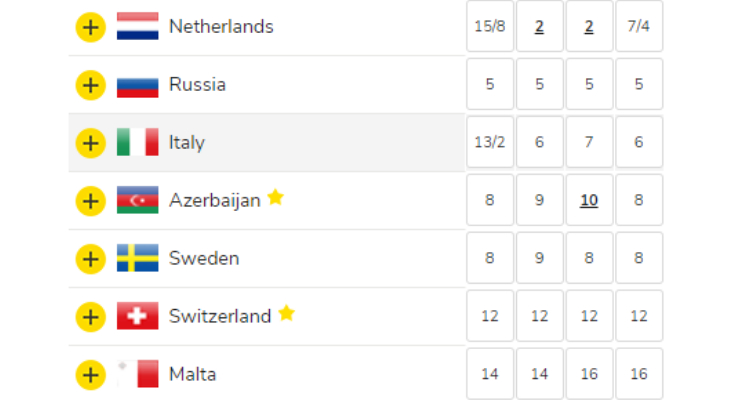
Task: Open the Sweden country name link
Action: (204, 258)
